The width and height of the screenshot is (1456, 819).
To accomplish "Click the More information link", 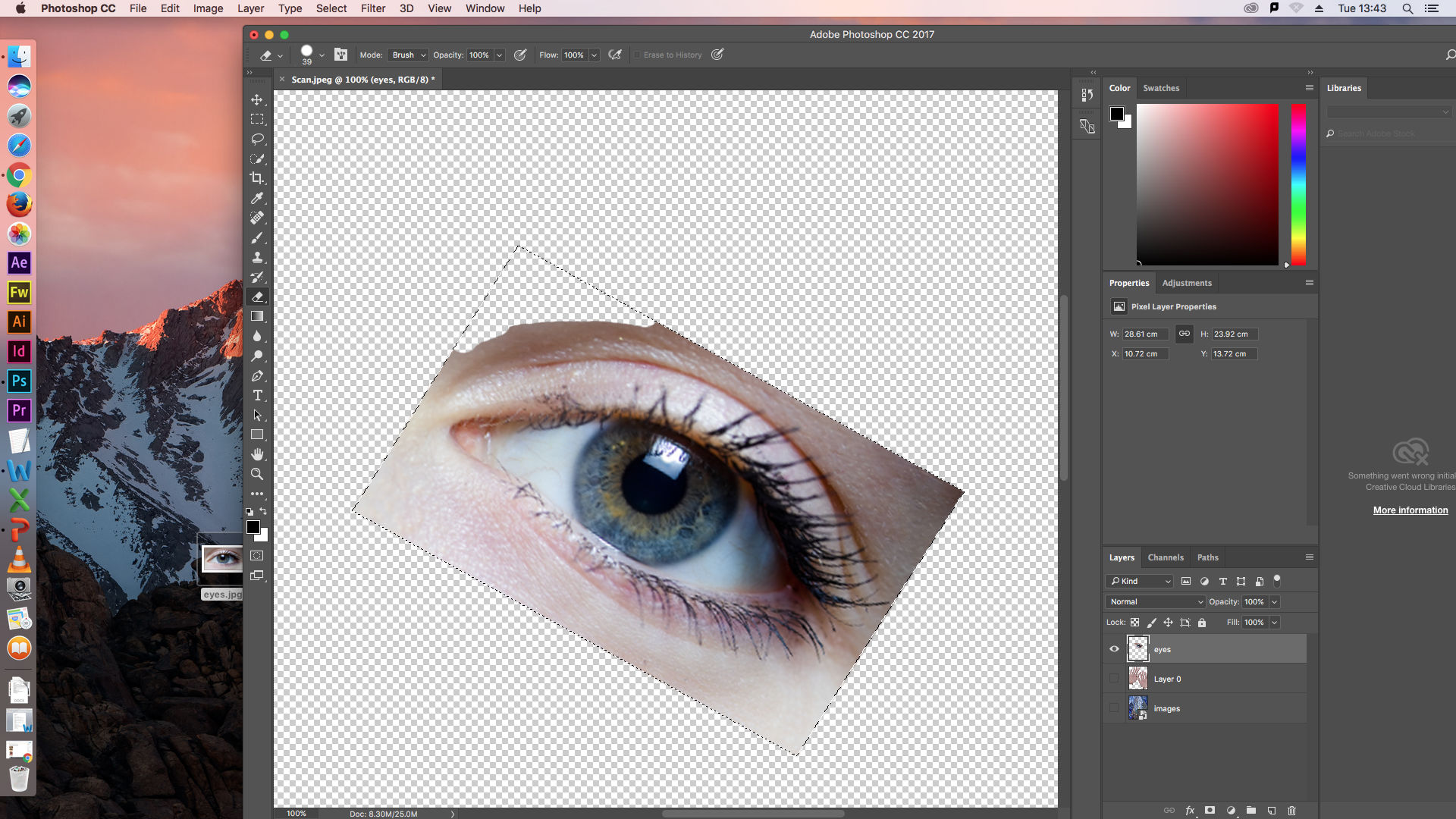I will [x=1410, y=510].
